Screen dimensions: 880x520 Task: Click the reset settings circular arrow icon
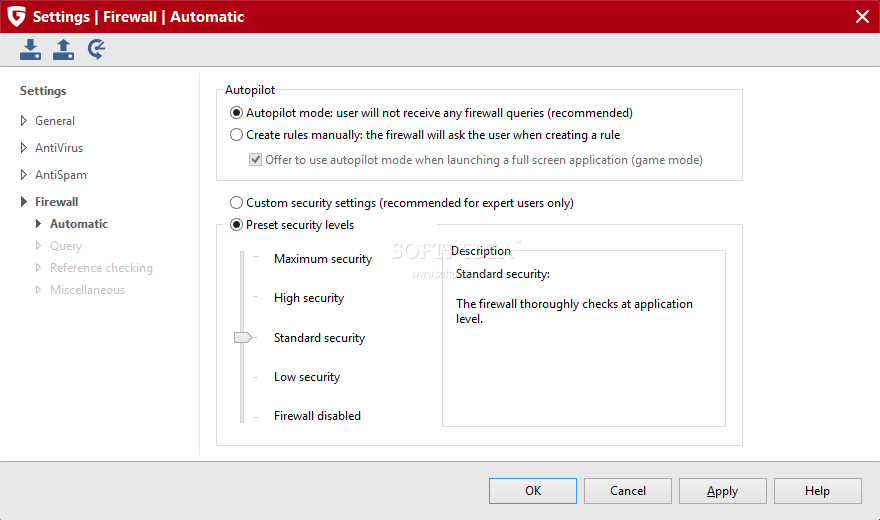(97, 49)
